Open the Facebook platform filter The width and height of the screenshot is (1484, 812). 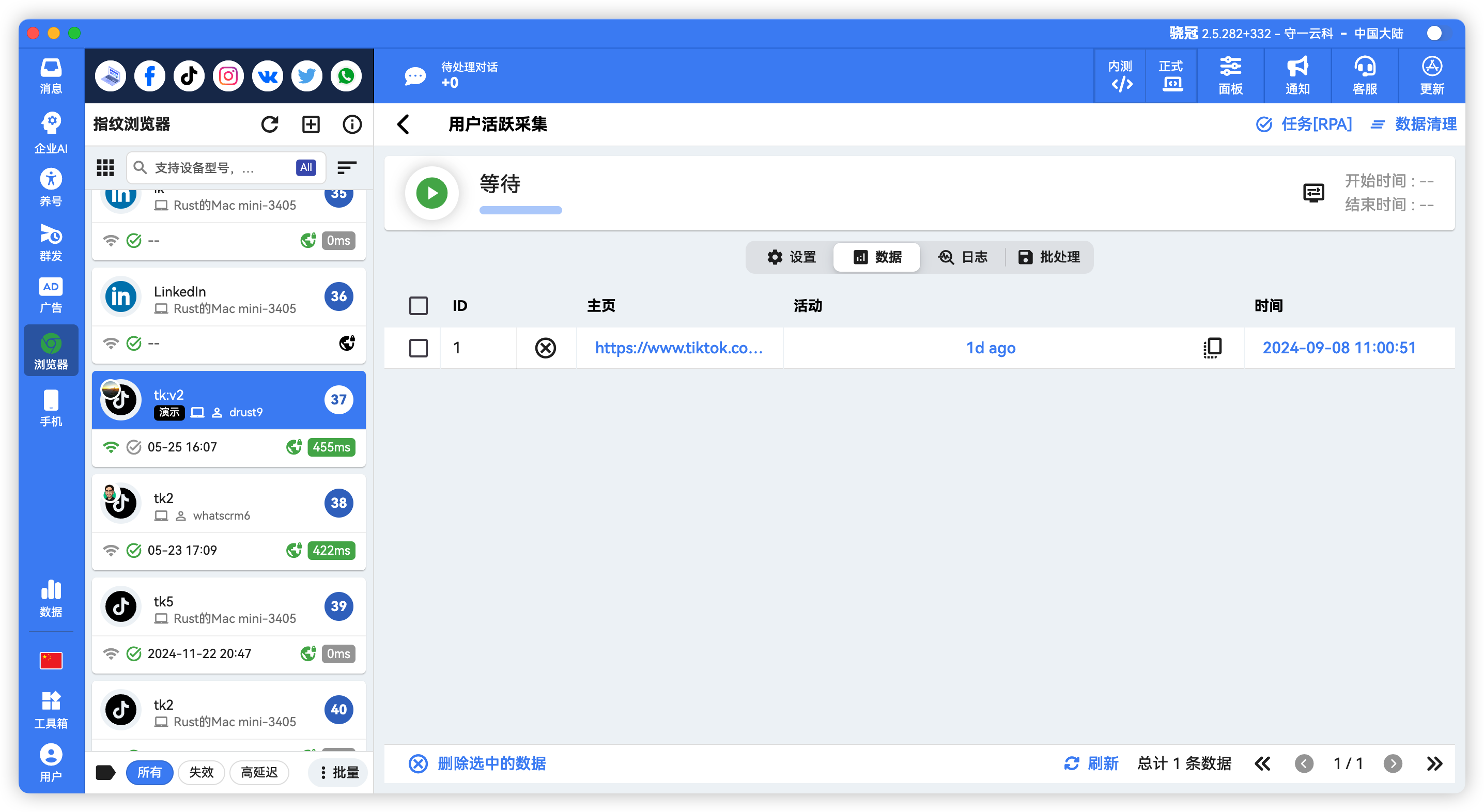(149, 75)
